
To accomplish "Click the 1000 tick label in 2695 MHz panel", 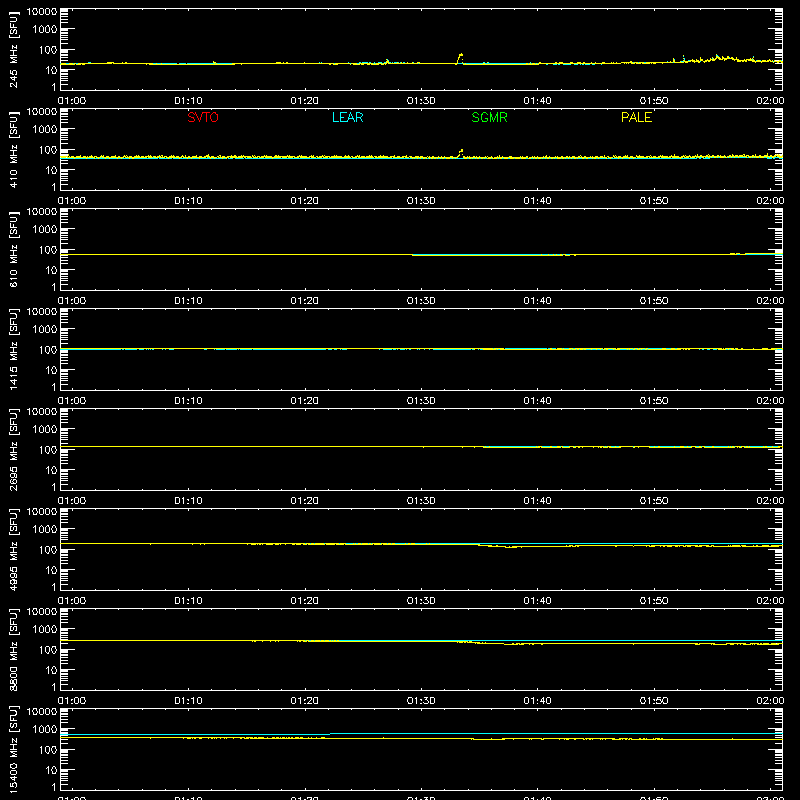I will (x=45, y=430).
